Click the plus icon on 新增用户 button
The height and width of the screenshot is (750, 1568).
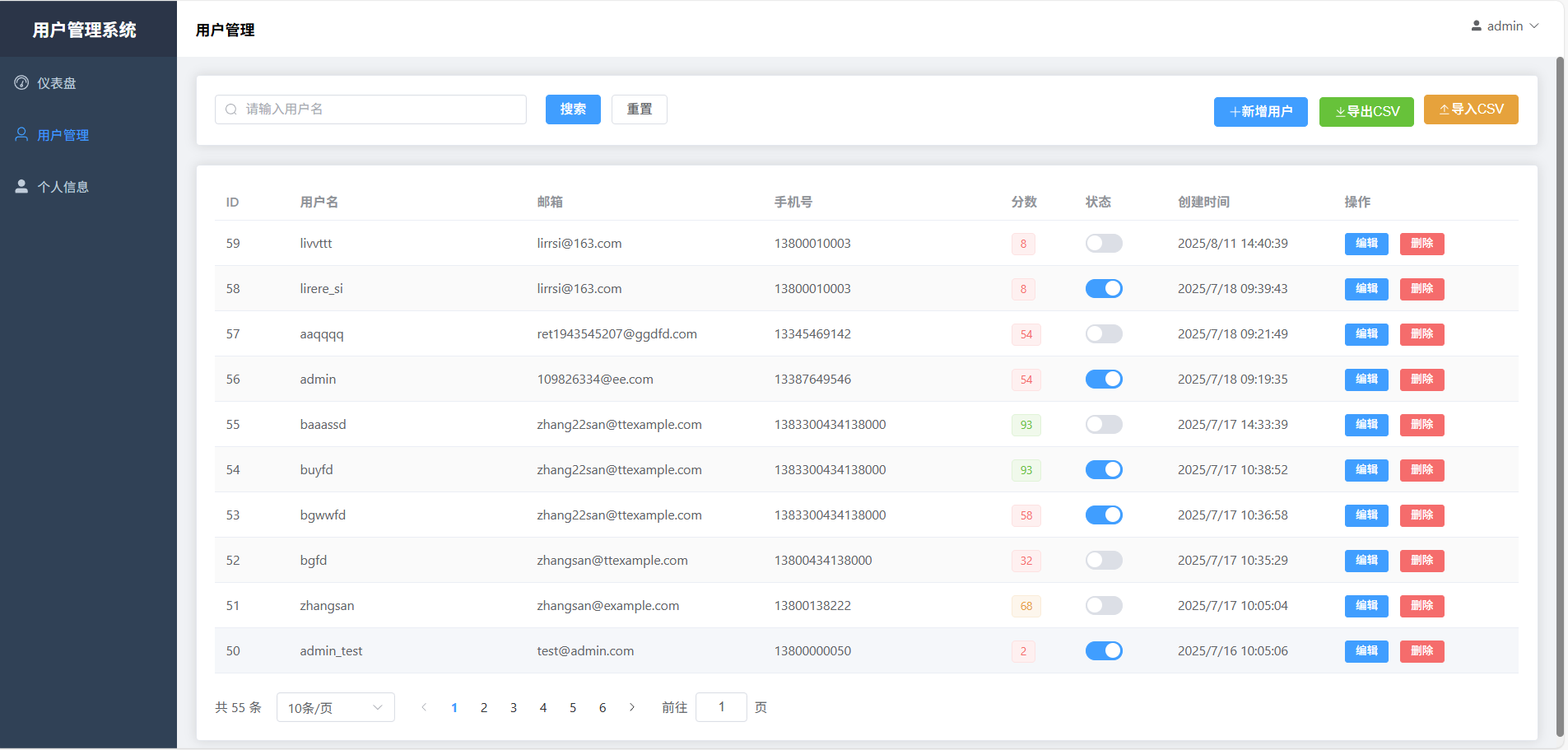click(x=1234, y=112)
